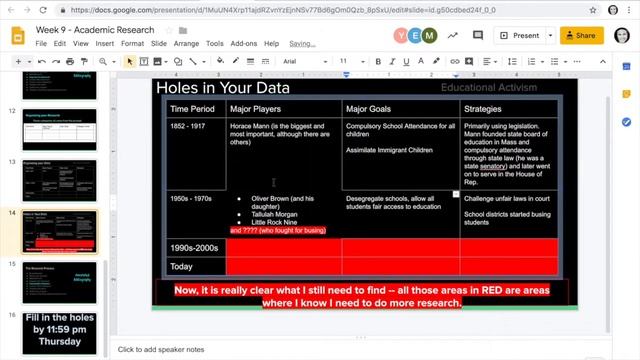Select slide 16 'Fill in the holes' thumbnail
Screen dimensions: 640x360
(x=60, y=333)
